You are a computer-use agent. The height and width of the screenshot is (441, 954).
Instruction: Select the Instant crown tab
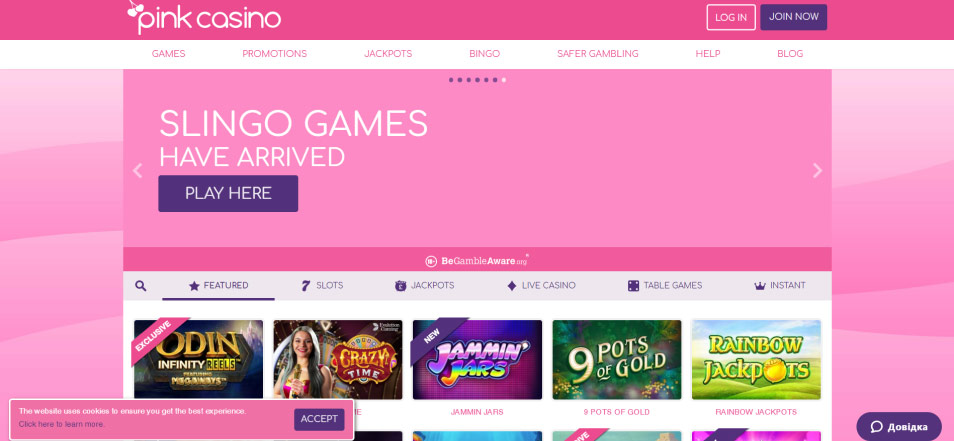point(780,285)
